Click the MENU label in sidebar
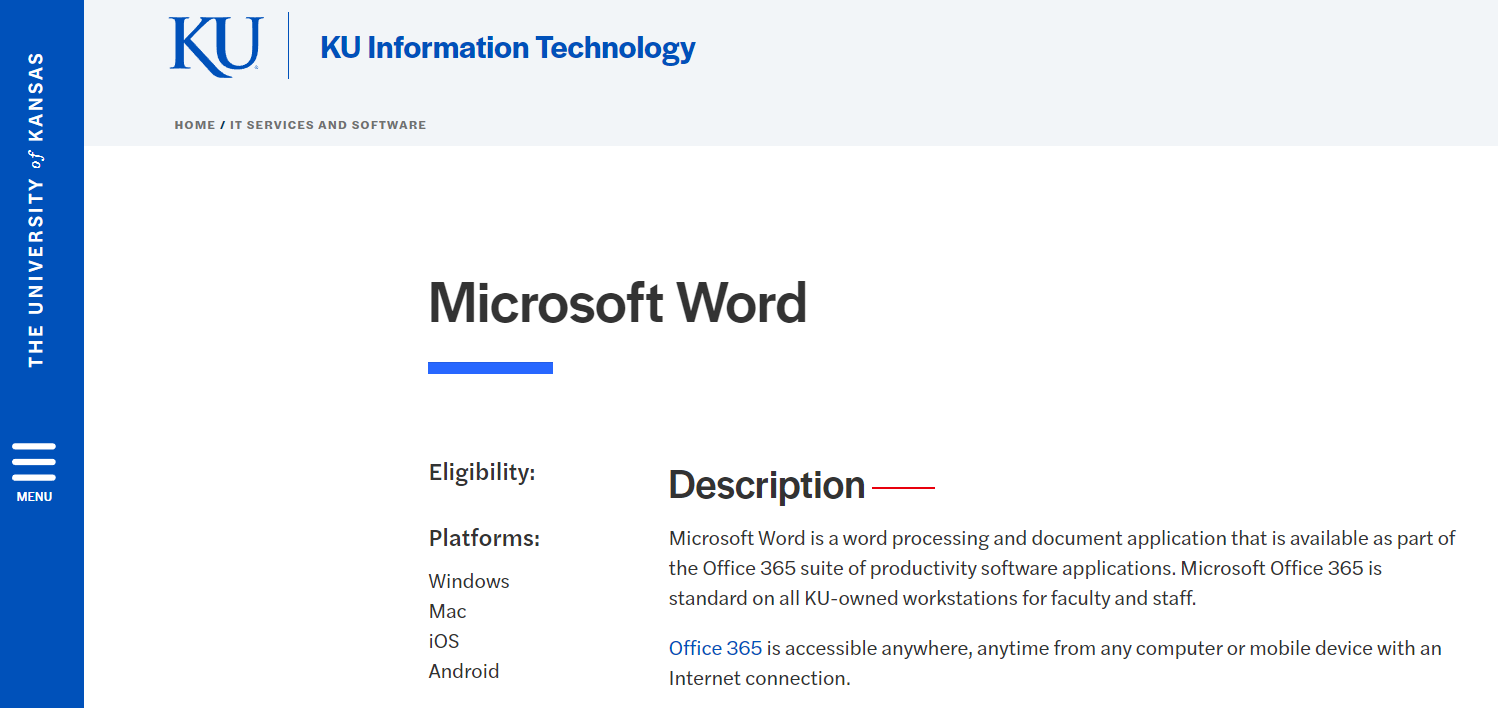 (x=34, y=497)
